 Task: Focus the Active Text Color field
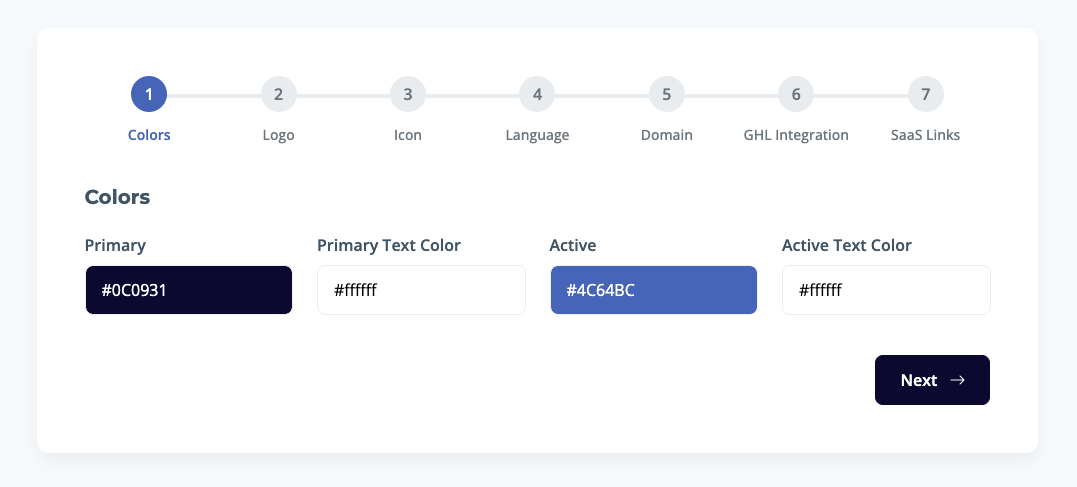[886, 290]
